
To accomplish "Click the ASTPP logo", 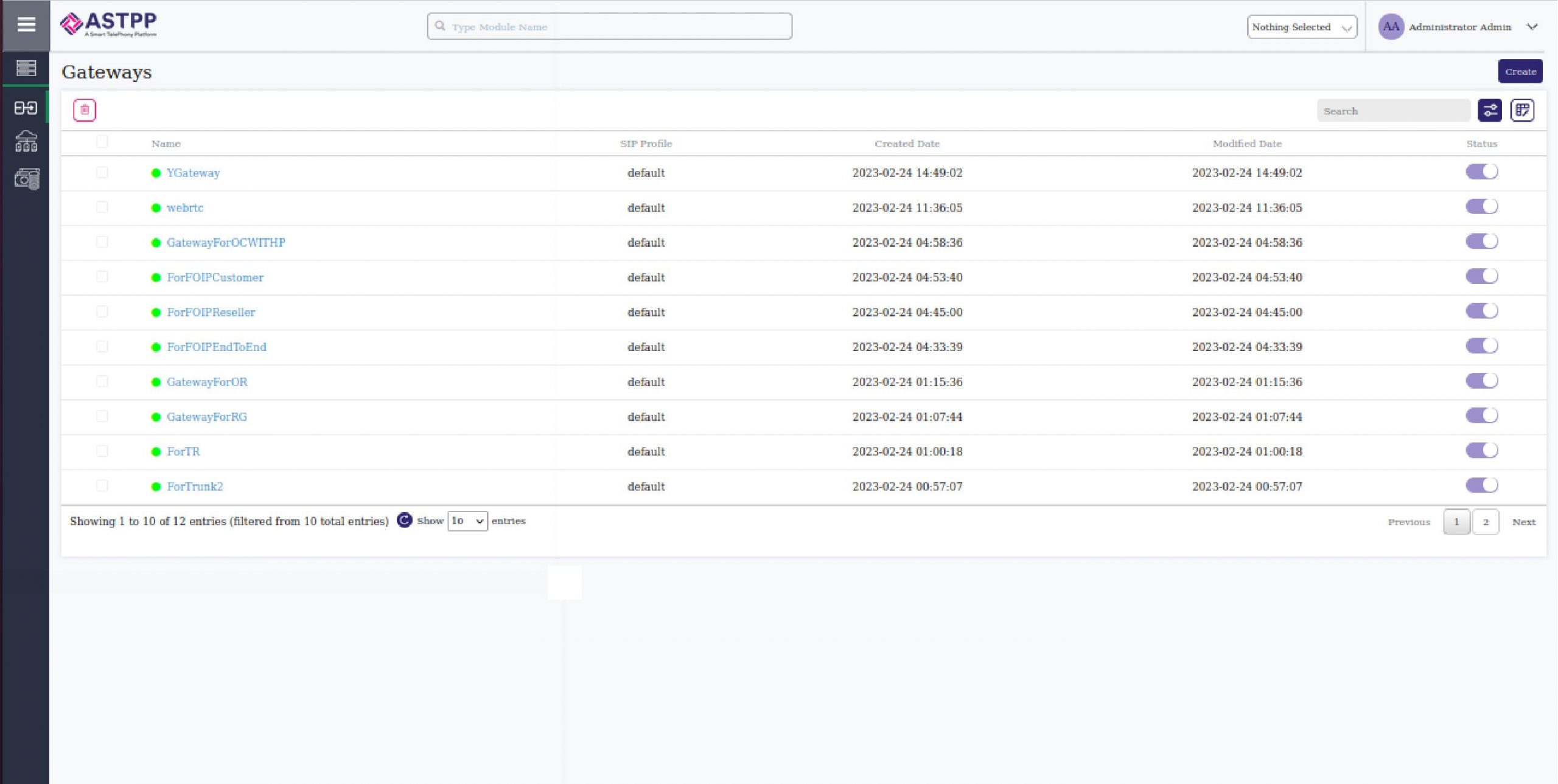I will click(x=108, y=25).
